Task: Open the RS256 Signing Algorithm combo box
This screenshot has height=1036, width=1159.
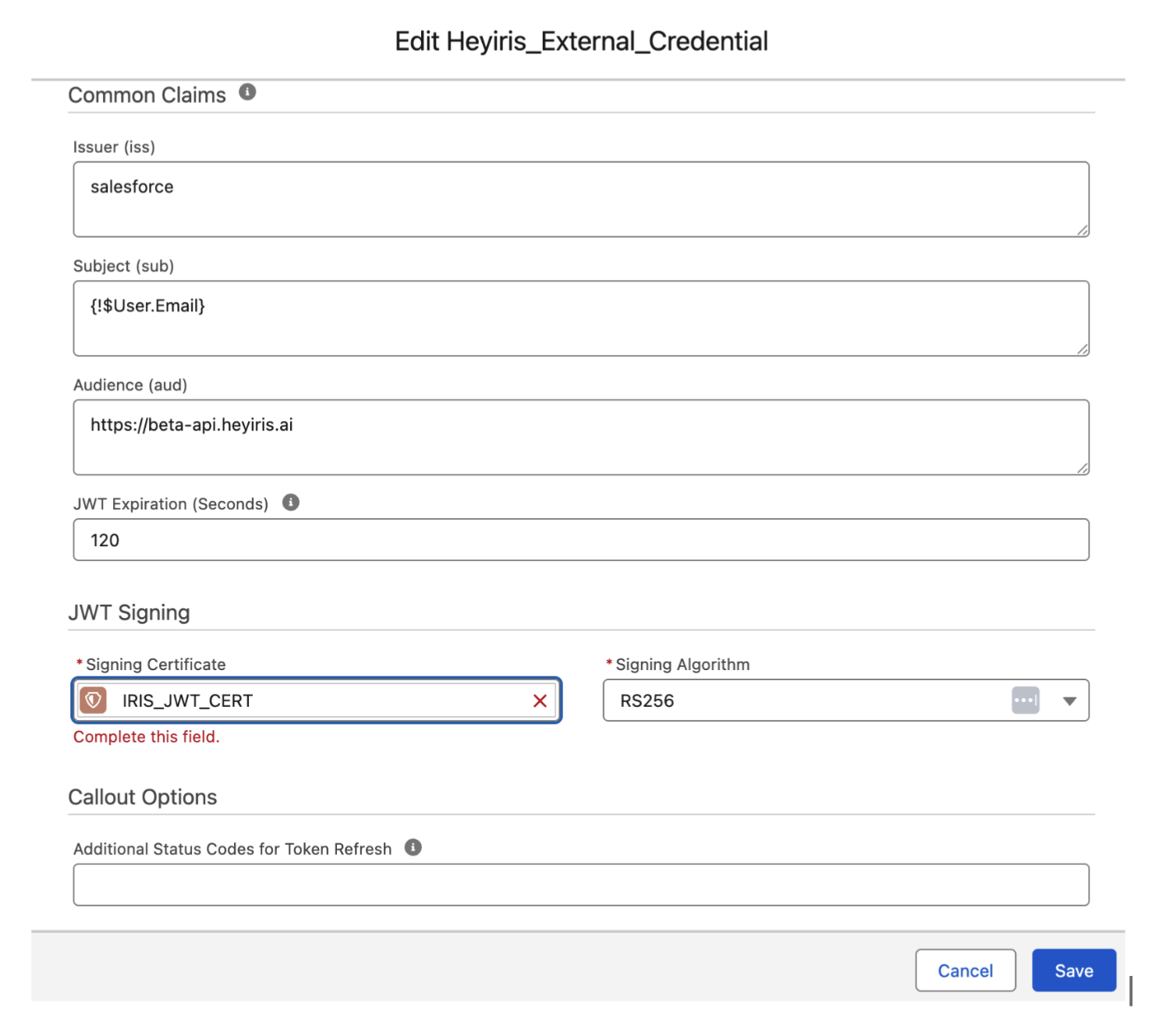Action: pos(846,701)
